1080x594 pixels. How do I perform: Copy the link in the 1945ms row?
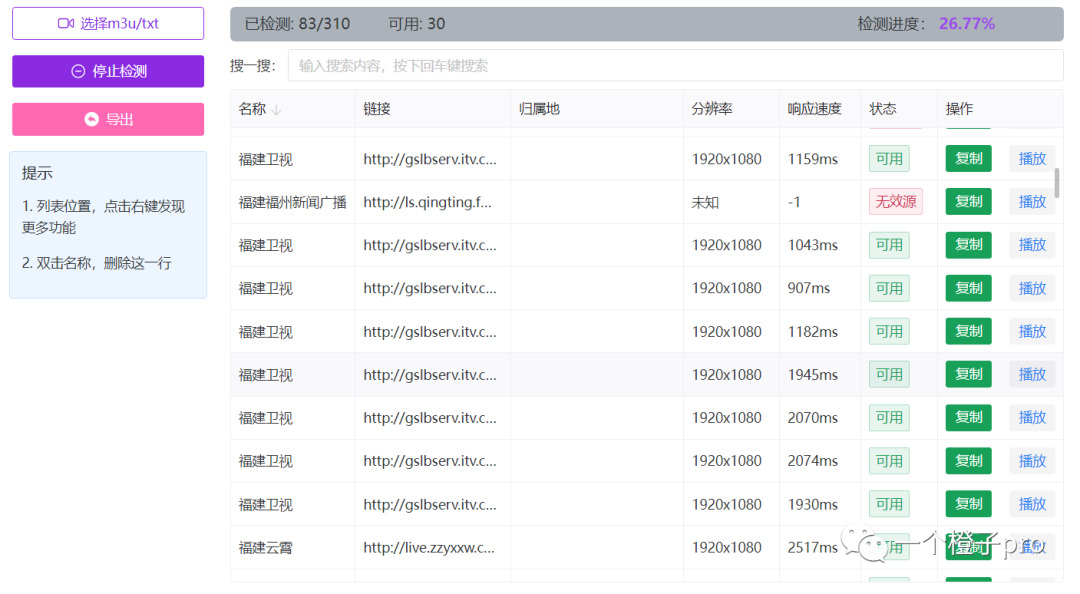(x=968, y=374)
